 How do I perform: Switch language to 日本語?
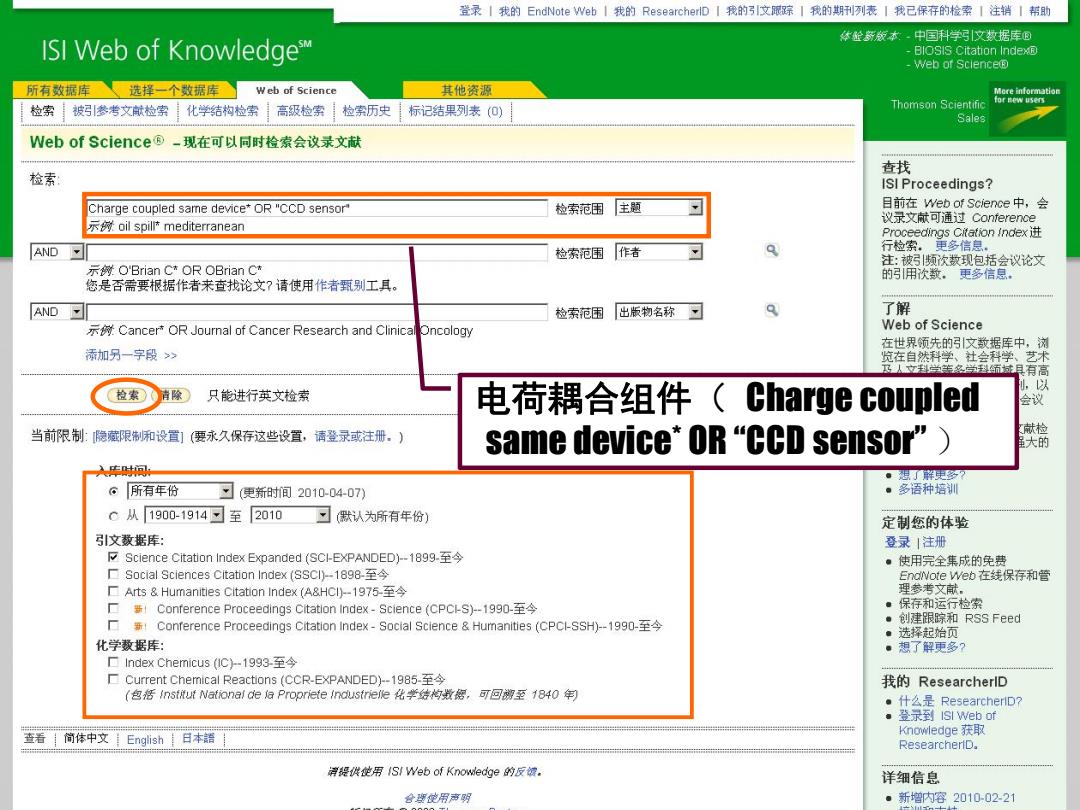coord(198,738)
